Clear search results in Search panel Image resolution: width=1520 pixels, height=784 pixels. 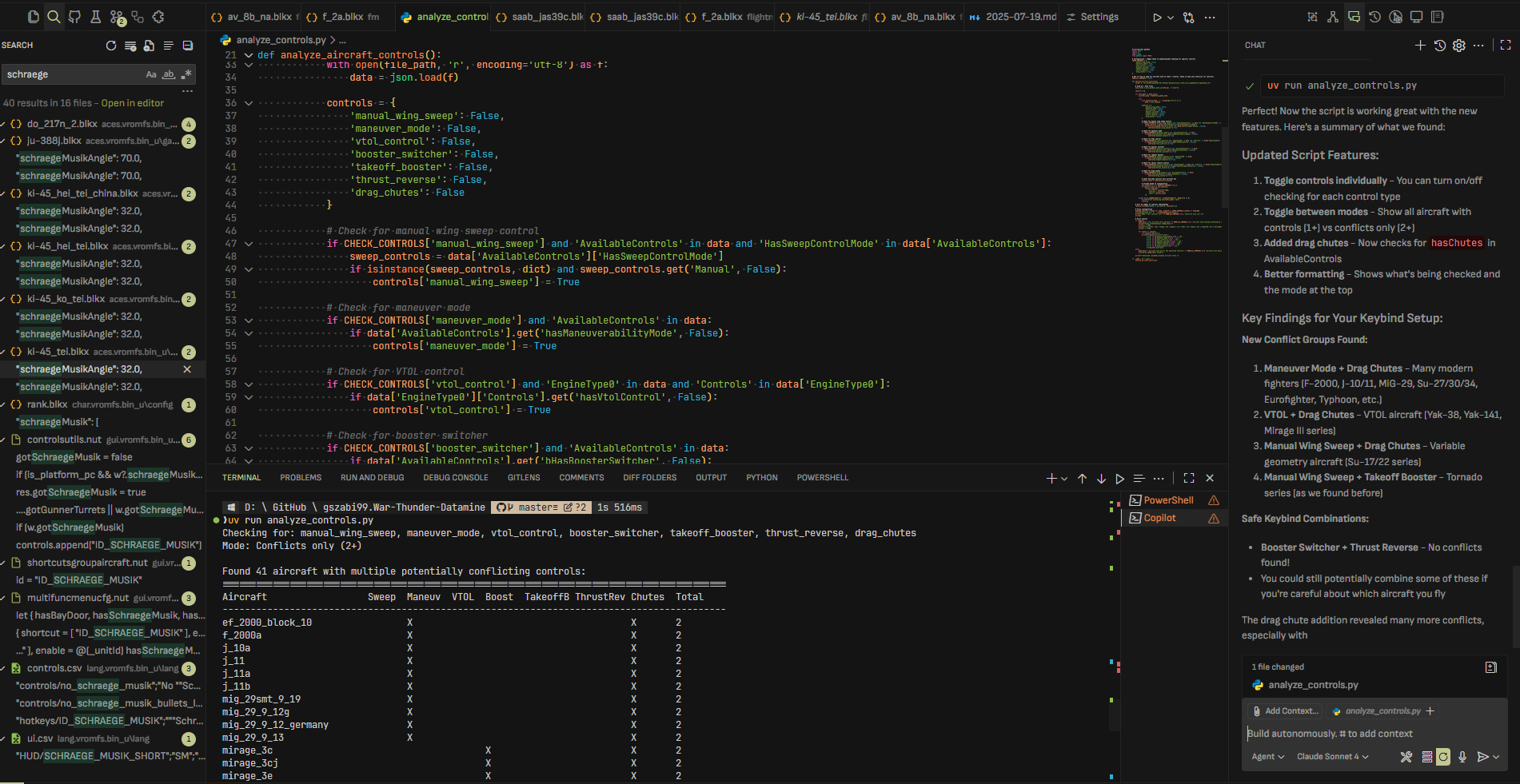point(130,46)
